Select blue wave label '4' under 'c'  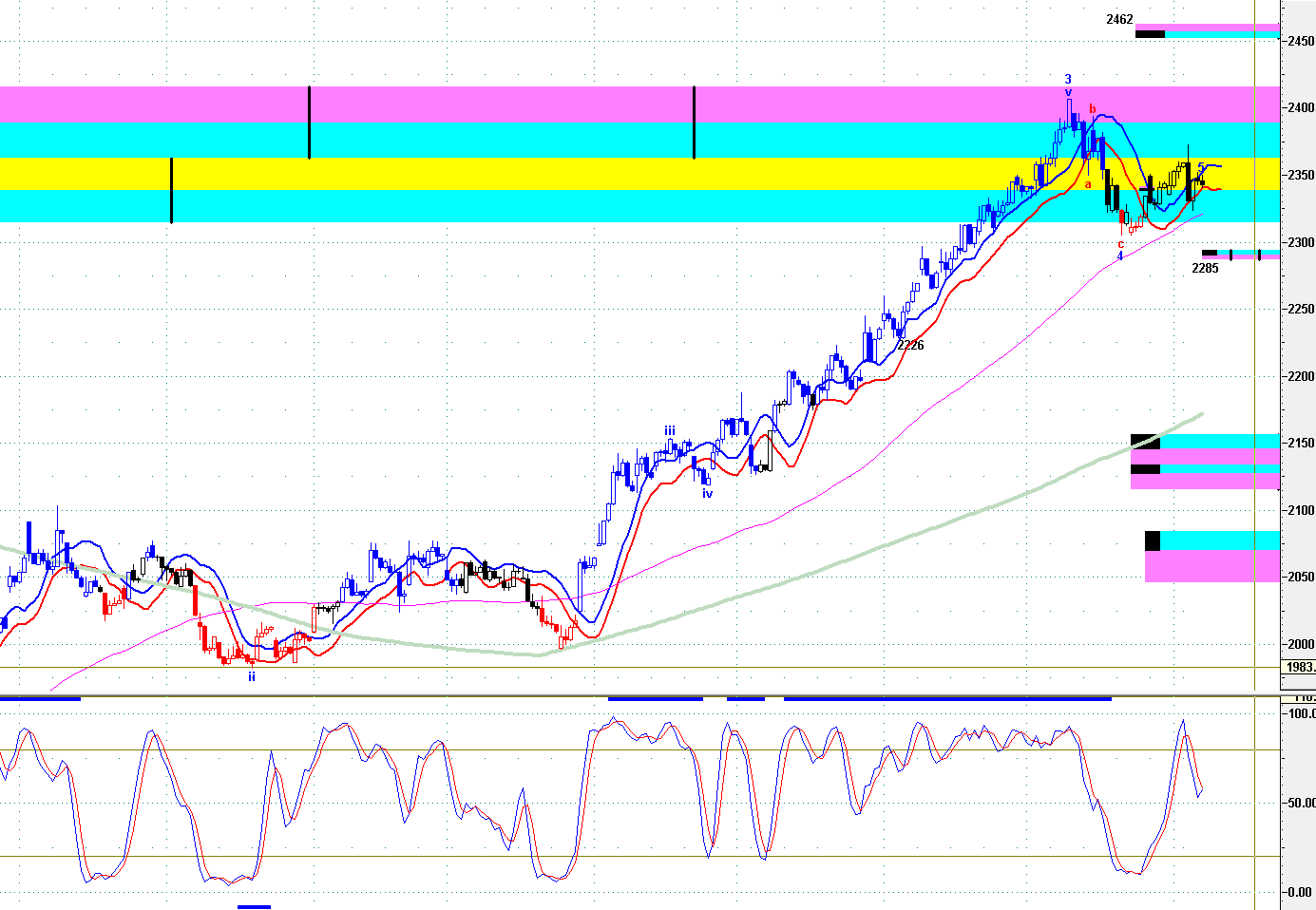[x=1120, y=256]
